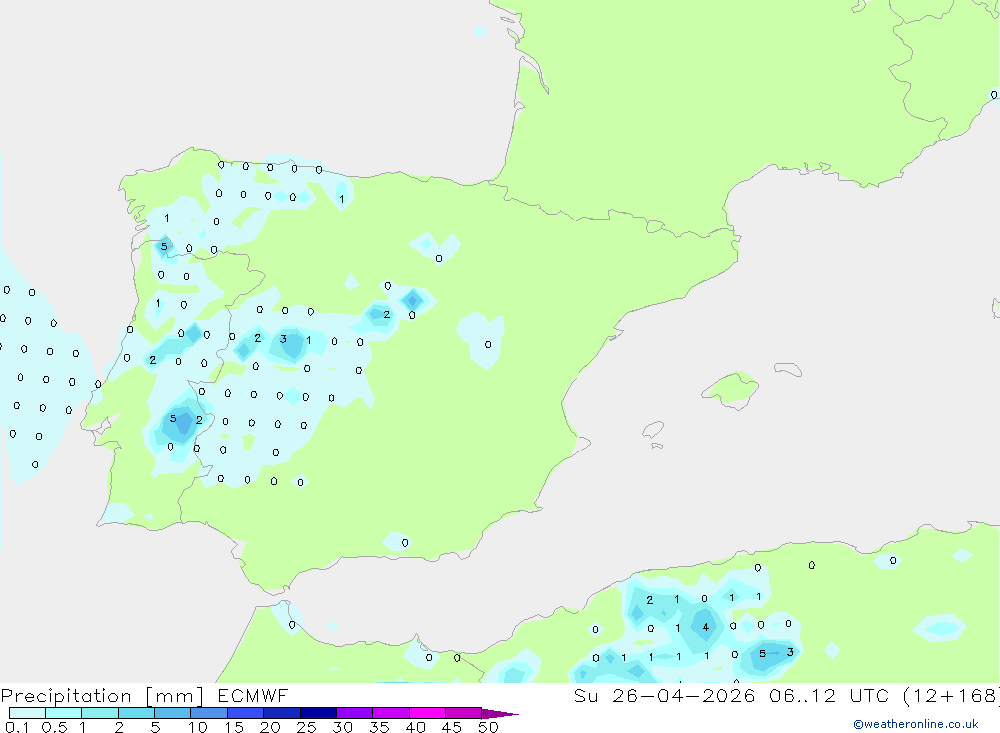Click the legend label '25'
Screen dimensions: 1000x733
[x=306, y=727]
